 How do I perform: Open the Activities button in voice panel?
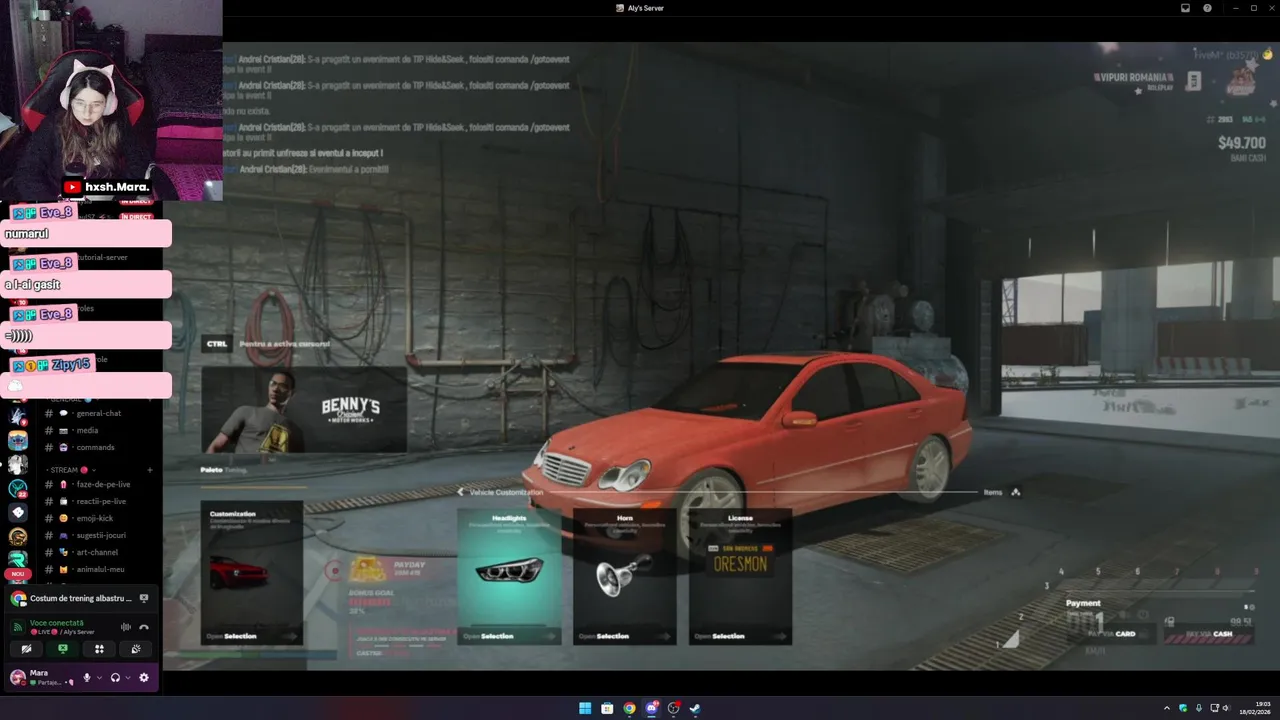[99, 649]
